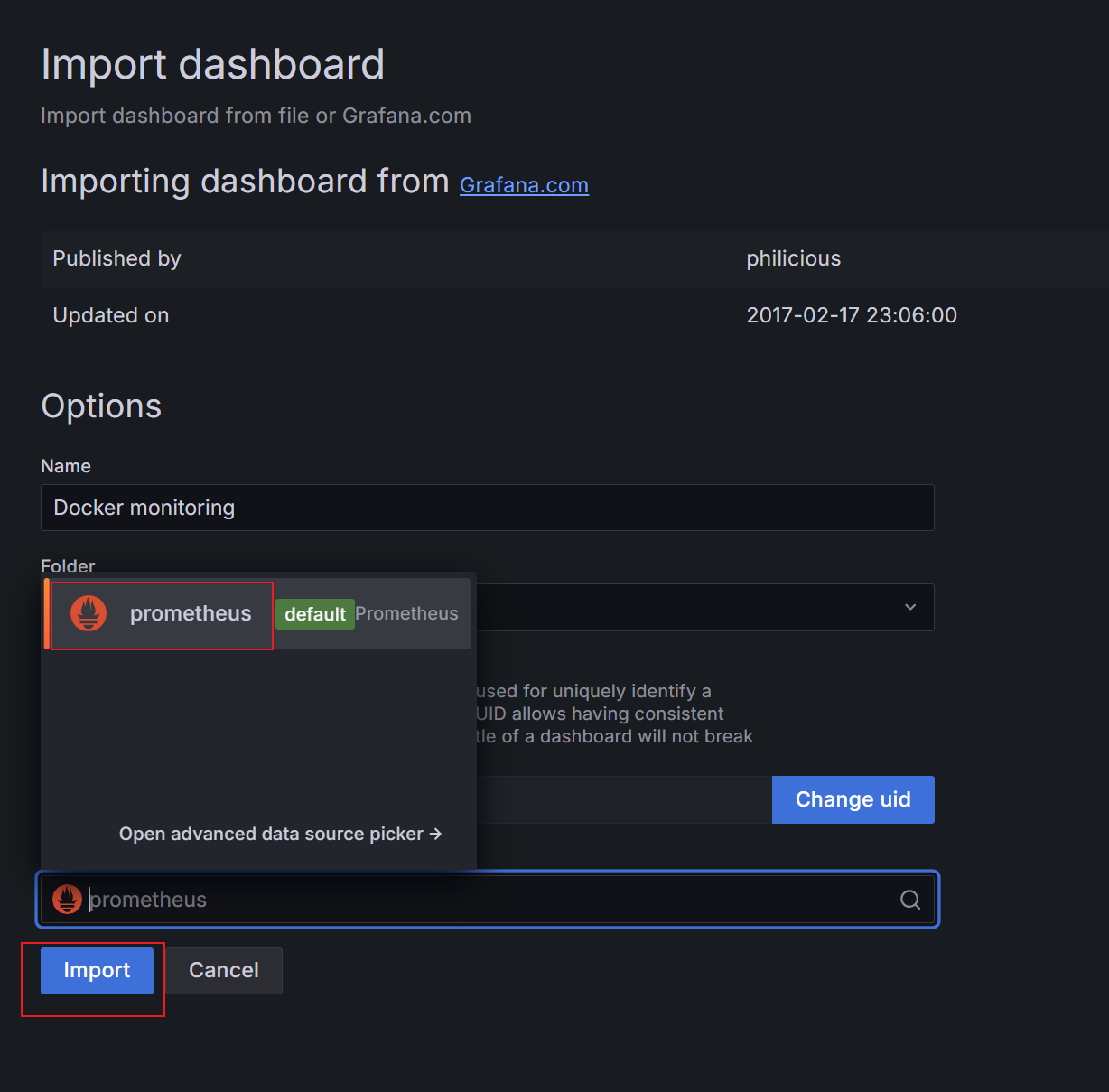
Task: Click the prometheus data source search field
Action: pyautogui.click(x=488, y=900)
